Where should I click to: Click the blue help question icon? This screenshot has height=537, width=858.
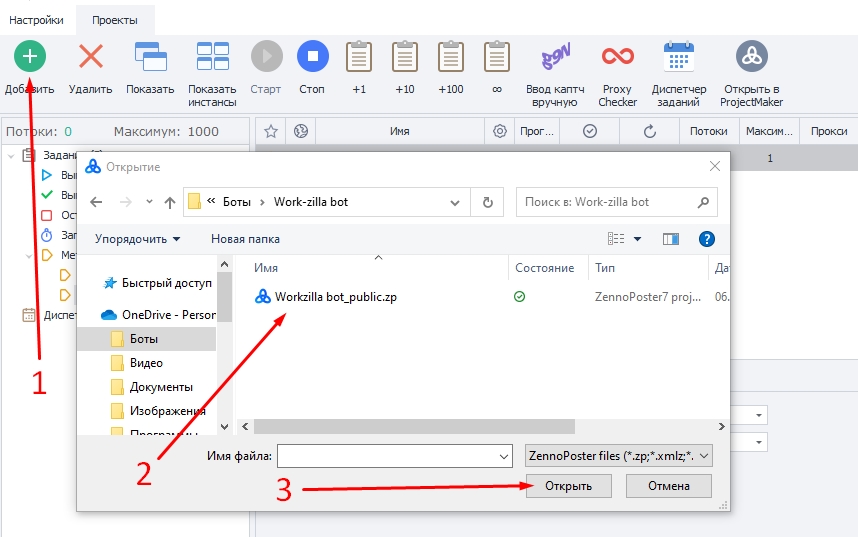click(707, 239)
